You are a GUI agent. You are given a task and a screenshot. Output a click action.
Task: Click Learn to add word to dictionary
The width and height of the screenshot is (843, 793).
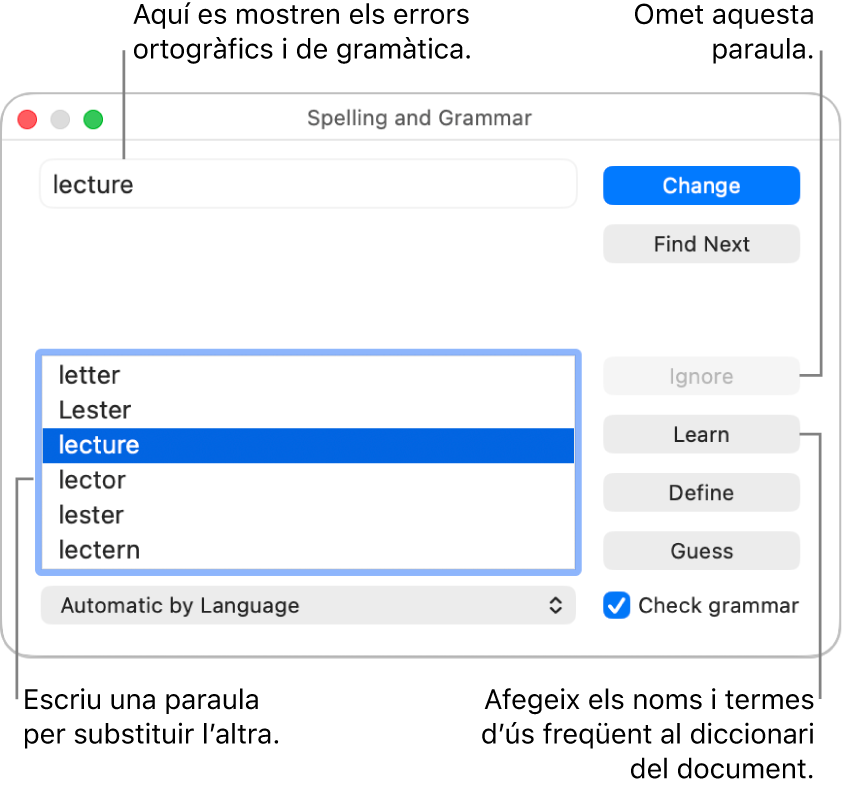pyautogui.click(x=701, y=434)
